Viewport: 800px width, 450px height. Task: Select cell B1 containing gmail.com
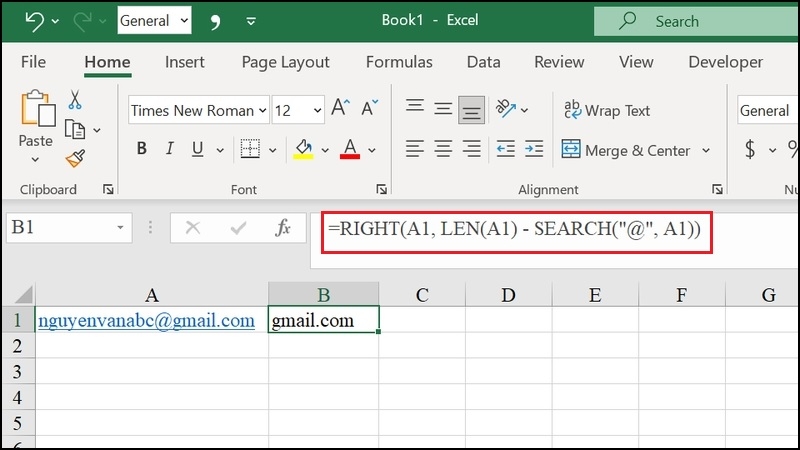pyautogui.click(x=323, y=319)
